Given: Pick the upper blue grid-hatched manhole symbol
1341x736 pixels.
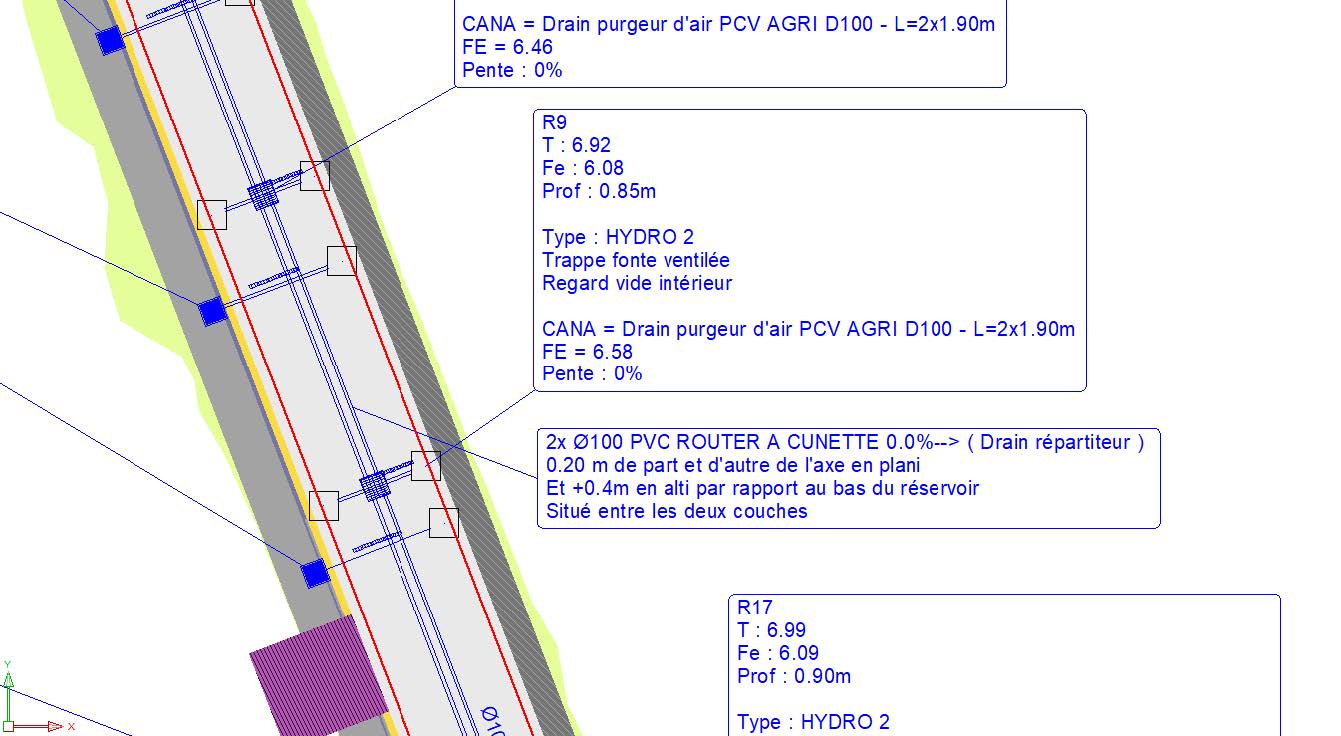Looking at the screenshot, I should click(x=263, y=194).
